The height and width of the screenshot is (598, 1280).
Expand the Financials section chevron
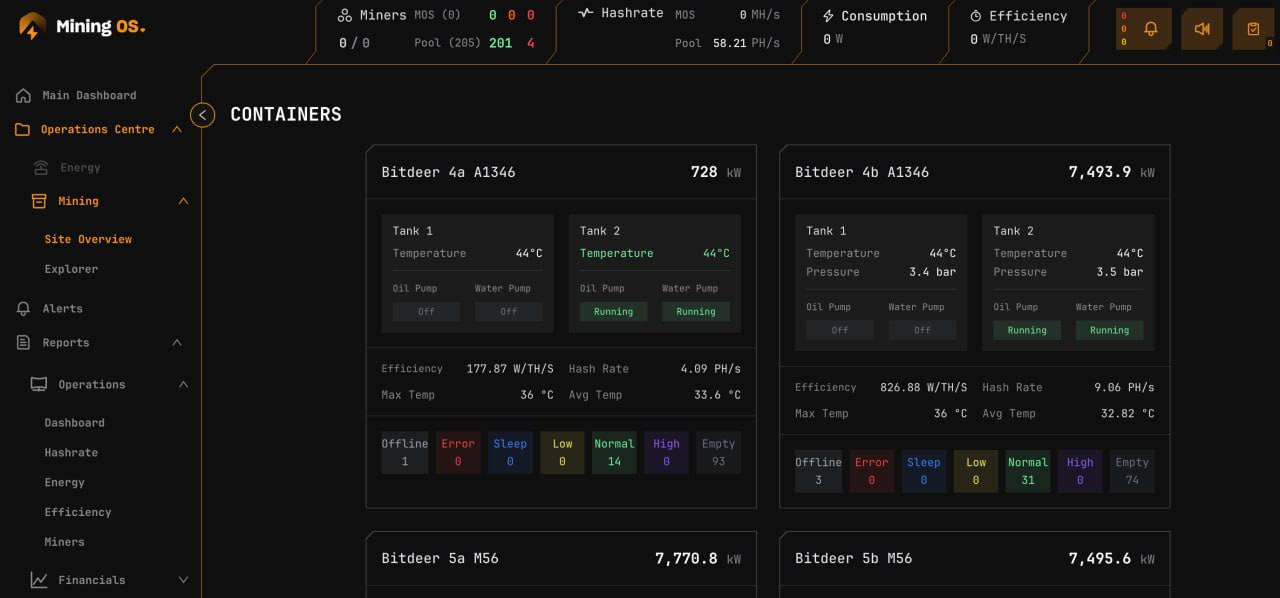183,580
